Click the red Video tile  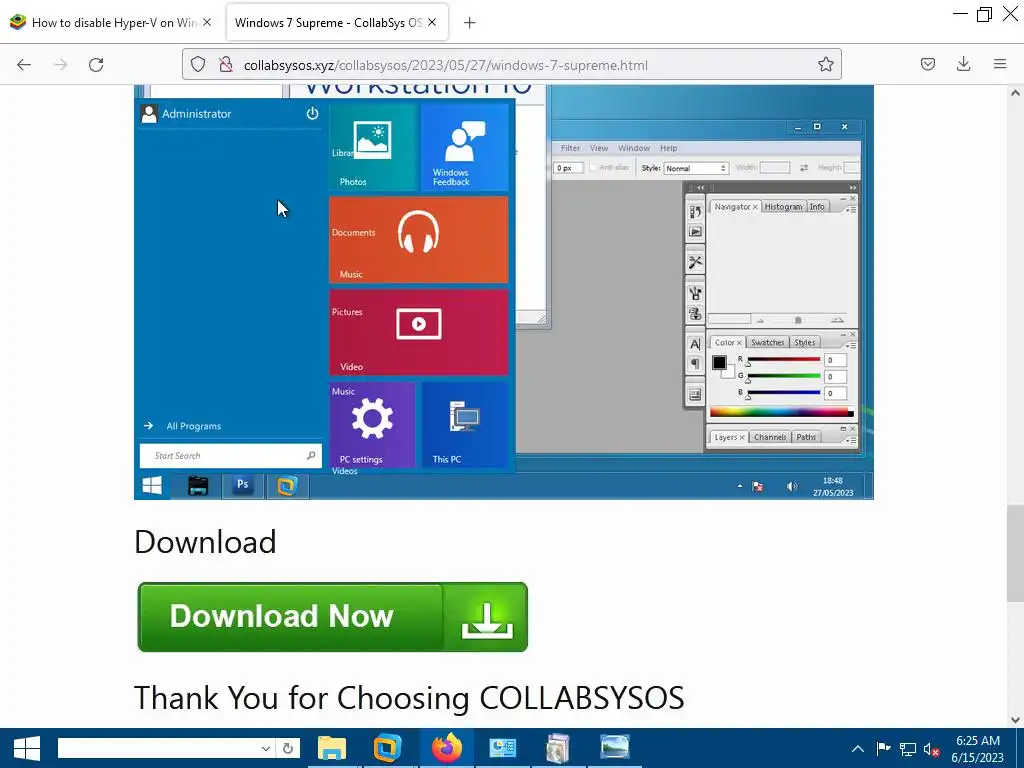click(419, 332)
